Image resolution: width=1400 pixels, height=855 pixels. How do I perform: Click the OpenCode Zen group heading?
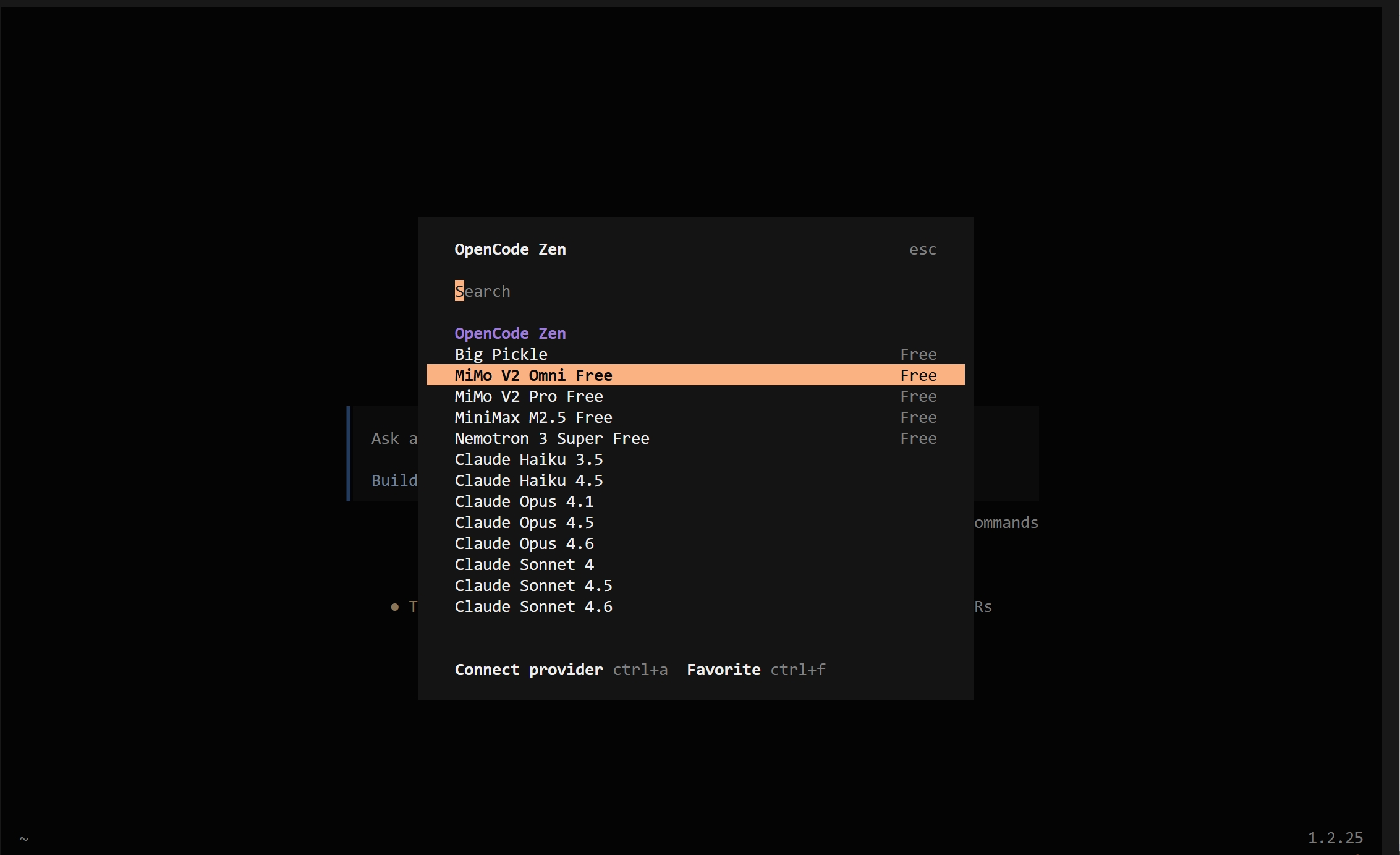(x=511, y=333)
